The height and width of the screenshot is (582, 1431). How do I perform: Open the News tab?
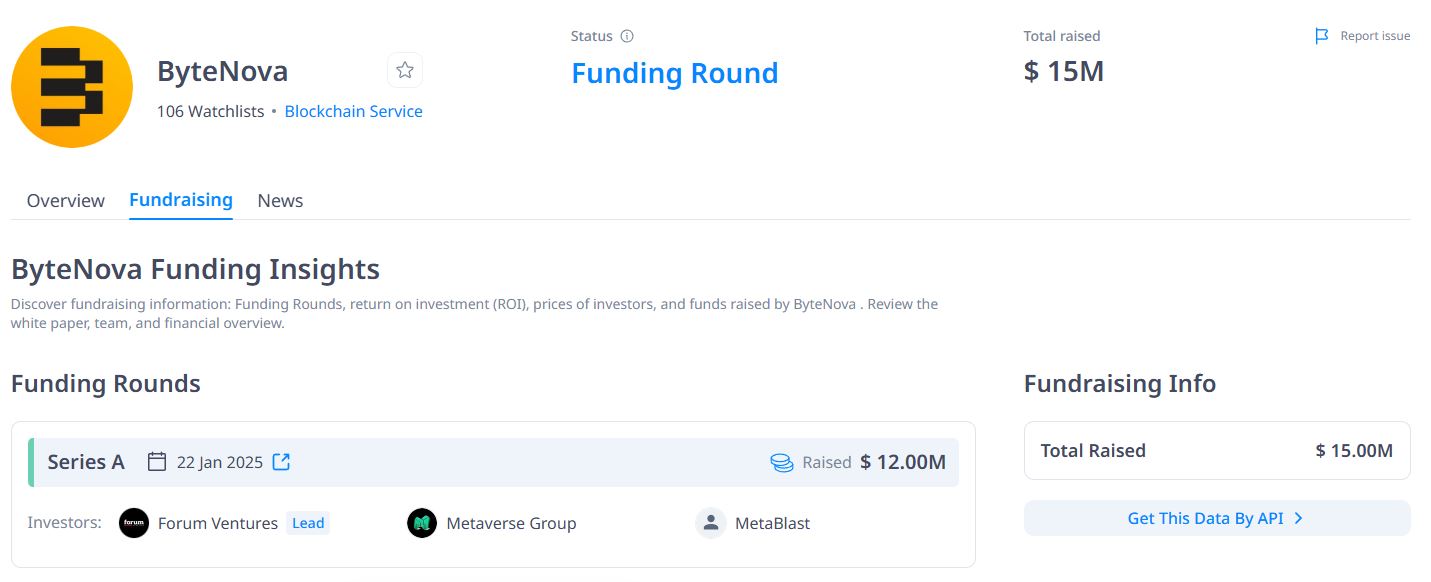click(x=280, y=201)
